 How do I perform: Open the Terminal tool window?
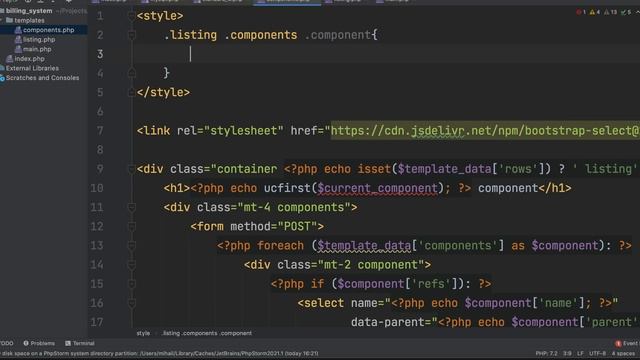point(80,344)
